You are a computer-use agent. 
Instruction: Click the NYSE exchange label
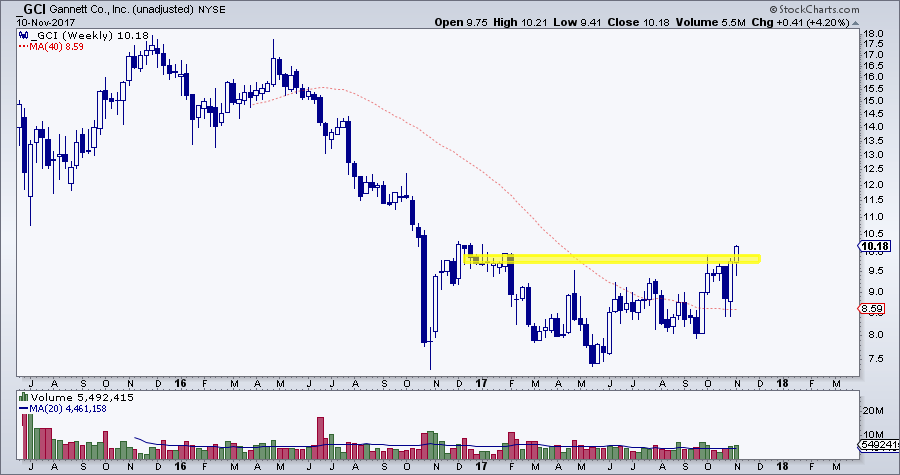click(212, 10)
